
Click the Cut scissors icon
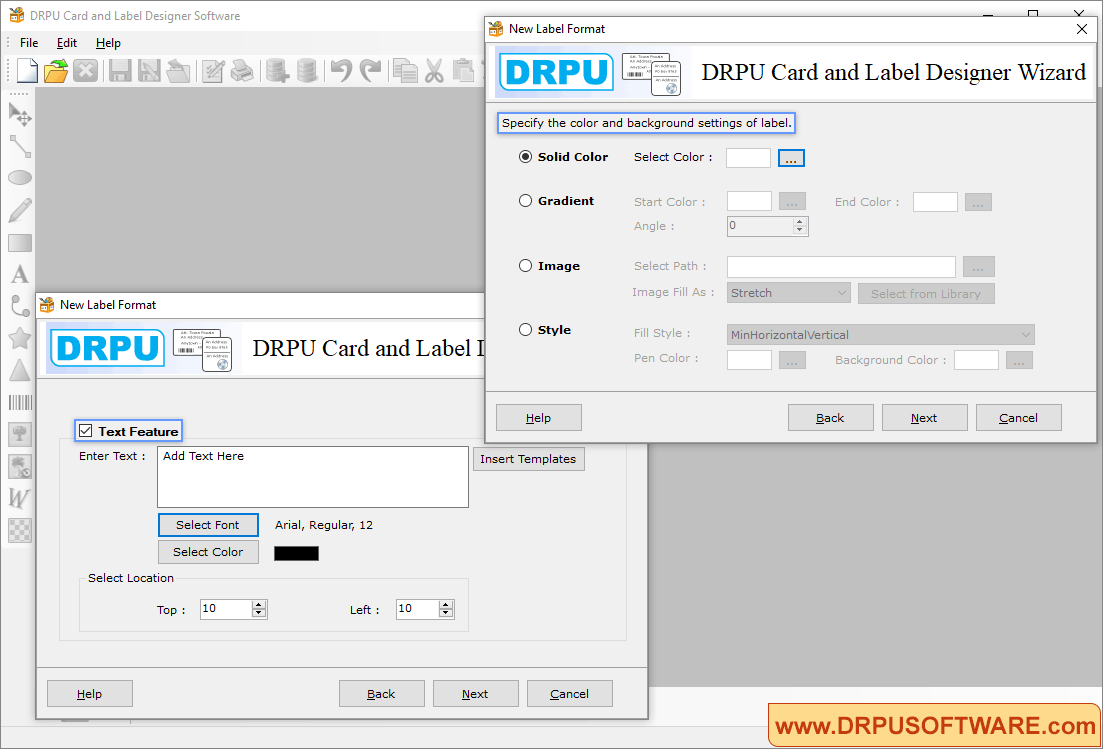coord(434,71)
